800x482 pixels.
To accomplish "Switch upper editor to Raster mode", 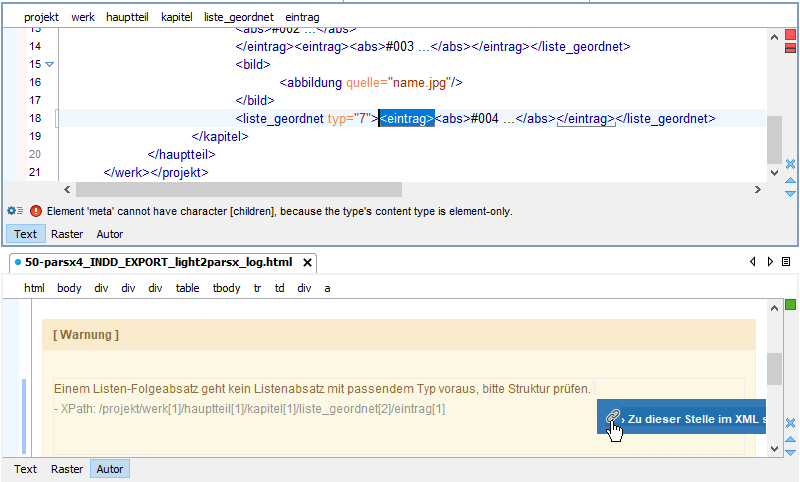I will click(67, 234).
